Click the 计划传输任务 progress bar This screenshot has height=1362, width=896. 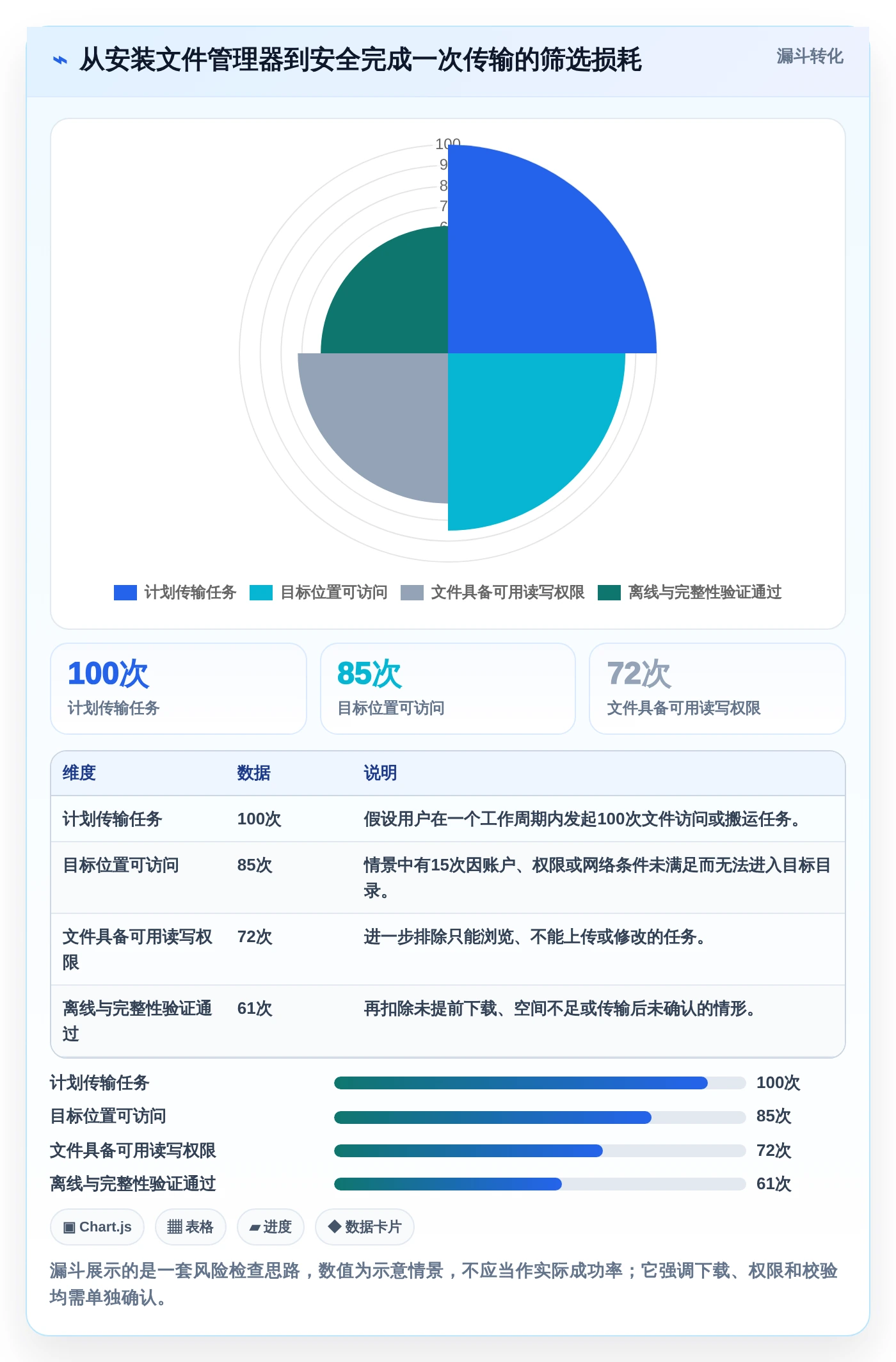[540, 1083]
